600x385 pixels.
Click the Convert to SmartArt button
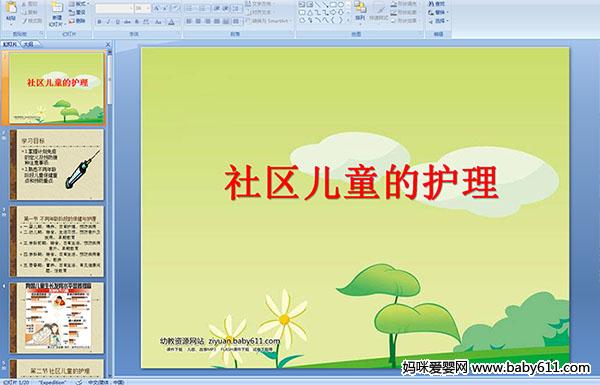coord(268,21)
